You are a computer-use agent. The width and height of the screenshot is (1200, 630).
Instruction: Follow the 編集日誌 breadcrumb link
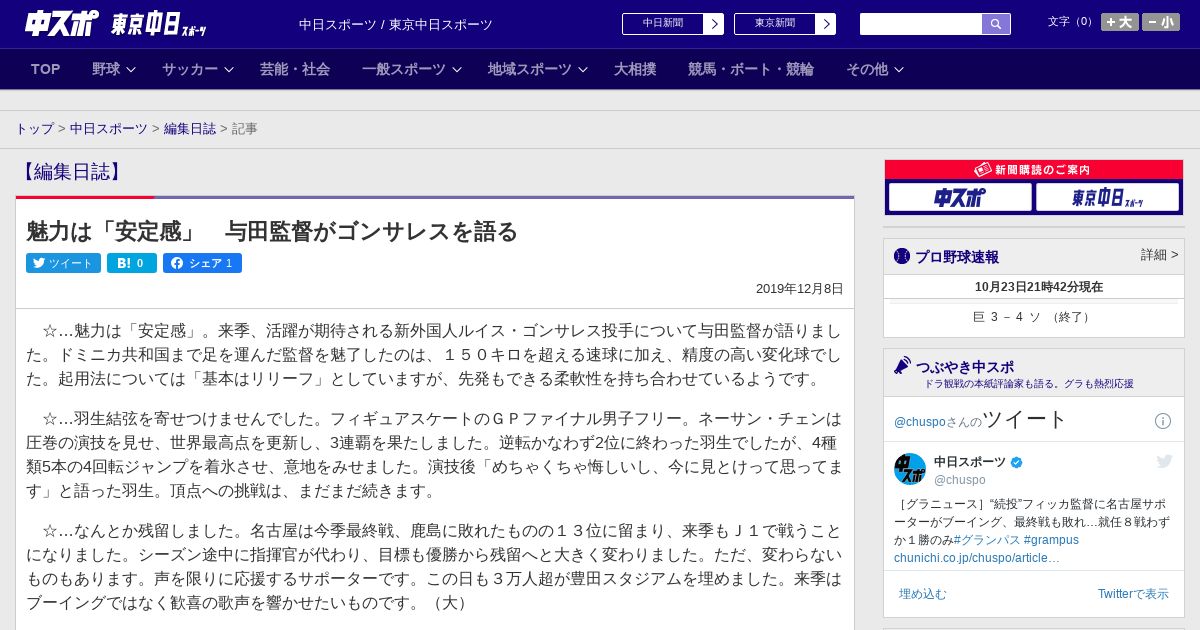pos(190,129)
